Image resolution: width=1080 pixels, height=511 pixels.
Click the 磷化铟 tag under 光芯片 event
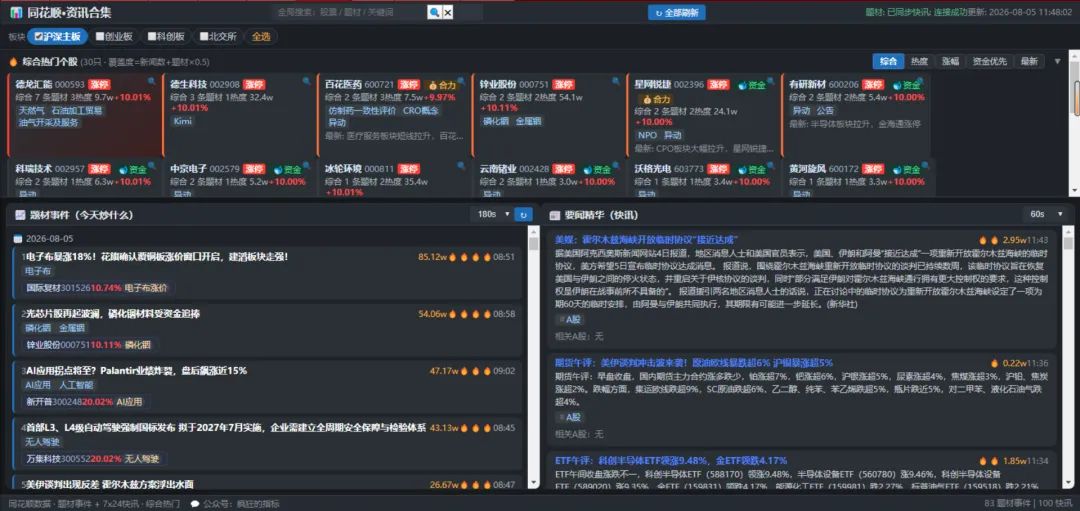coord(38,328)
